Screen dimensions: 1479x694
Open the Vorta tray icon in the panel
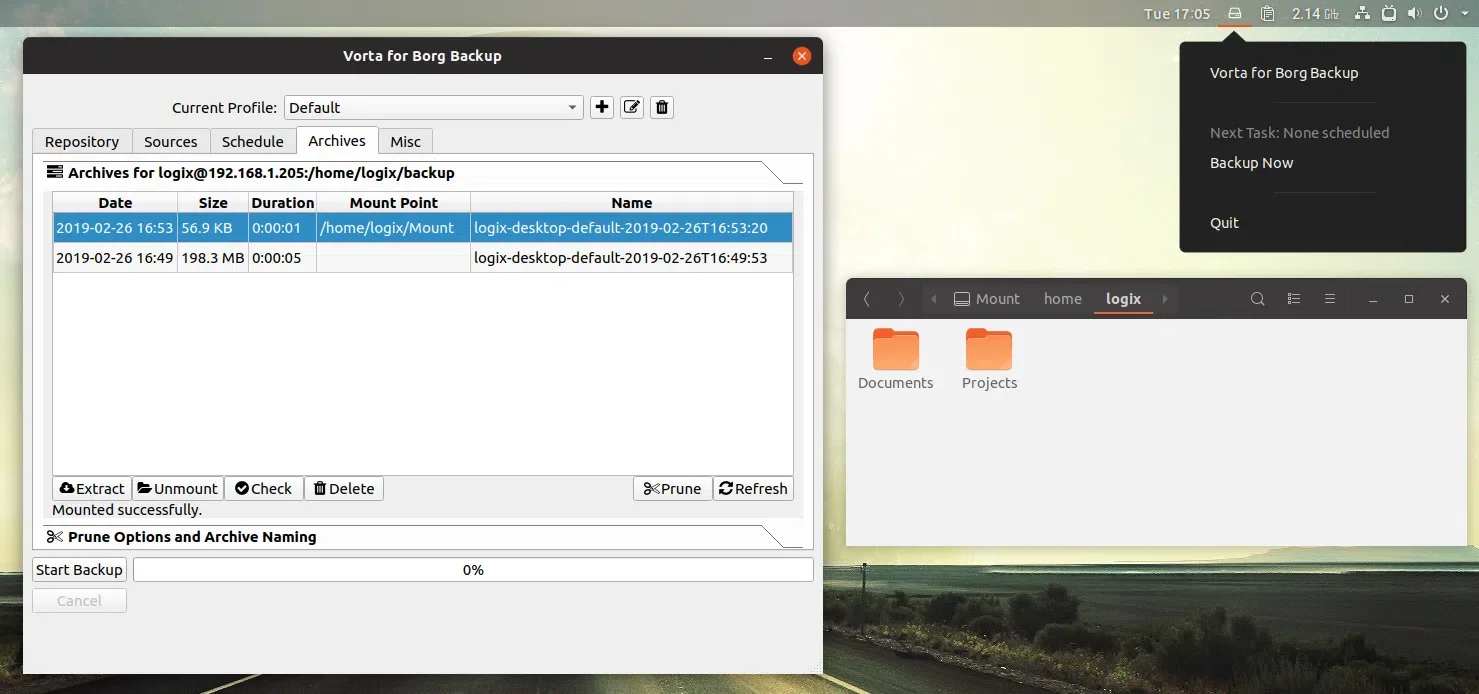(1234, 13)
